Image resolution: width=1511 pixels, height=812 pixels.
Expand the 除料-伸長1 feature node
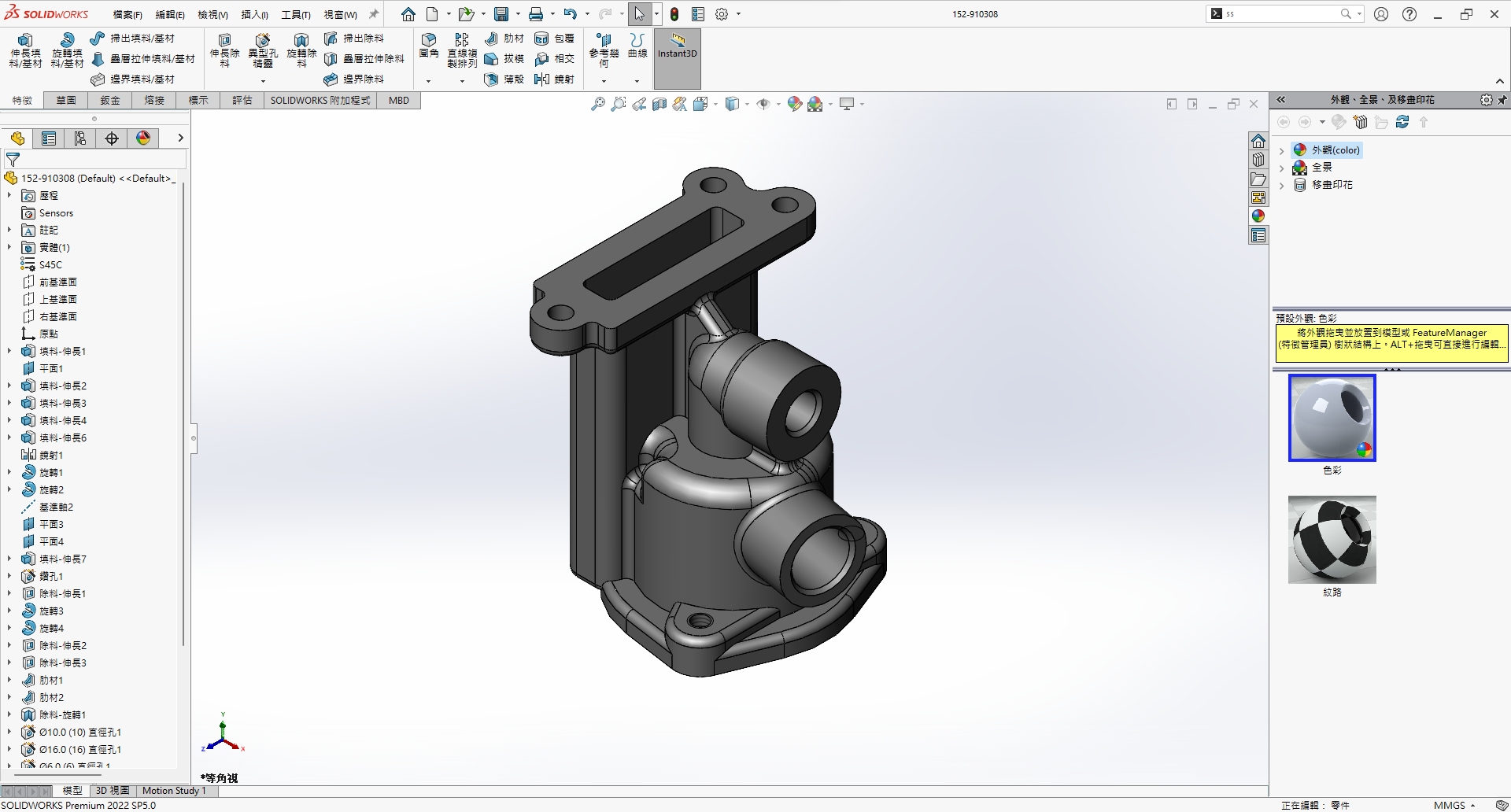click(x=9, y=593)
